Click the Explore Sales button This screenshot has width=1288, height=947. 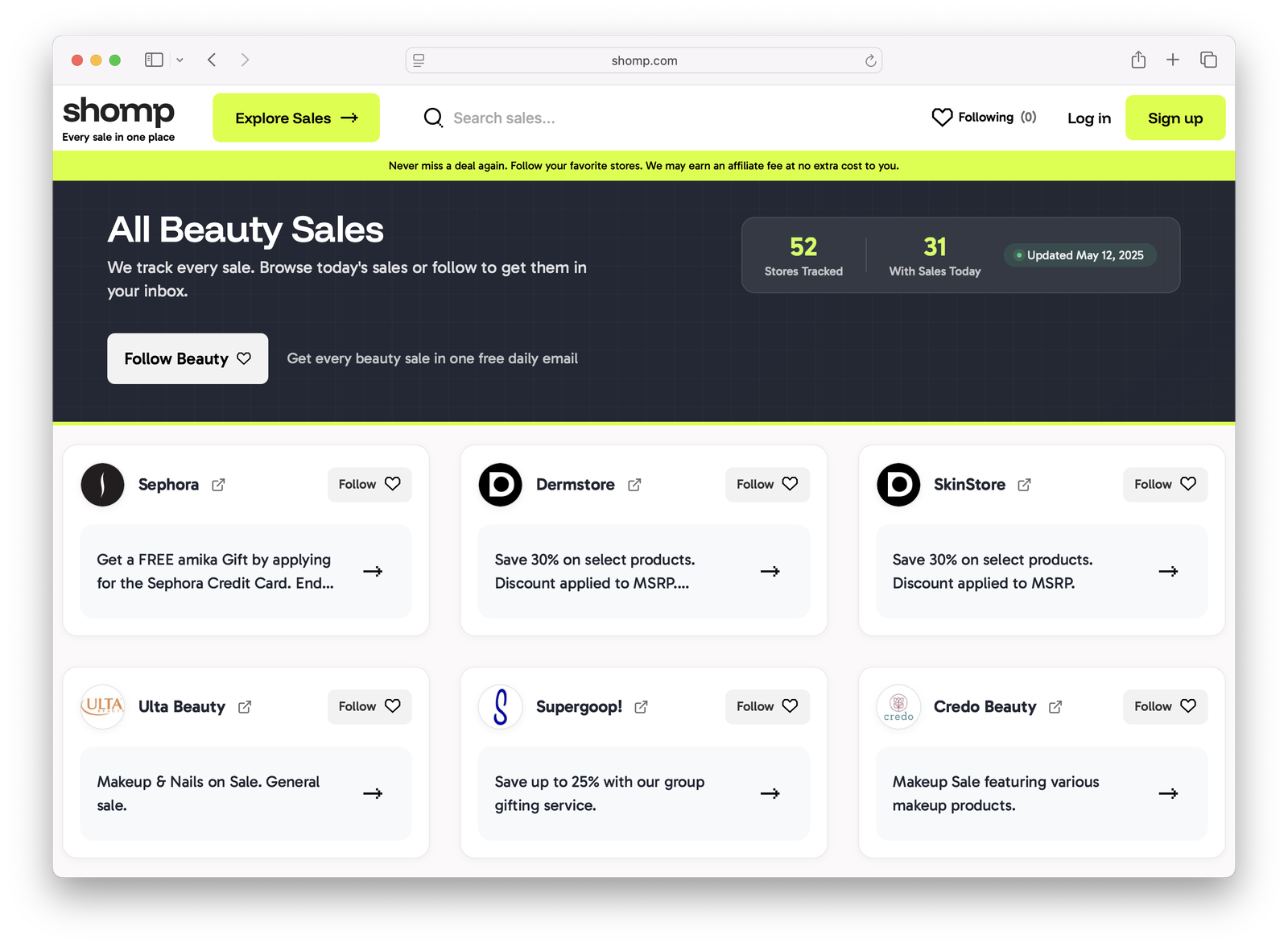pos(296,118)
